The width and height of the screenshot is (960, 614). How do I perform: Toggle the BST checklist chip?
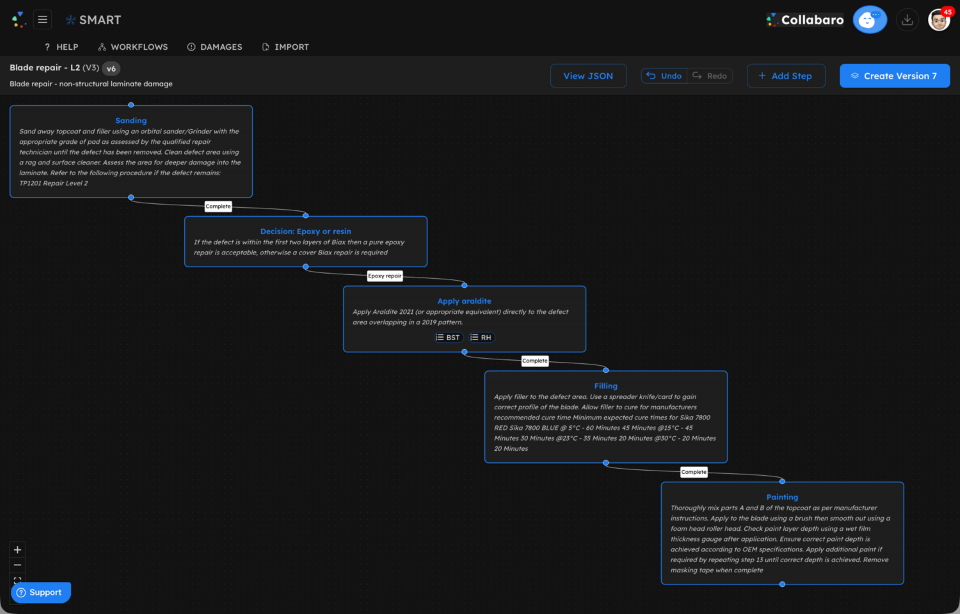pyautogui.click(x=447, y=337)
